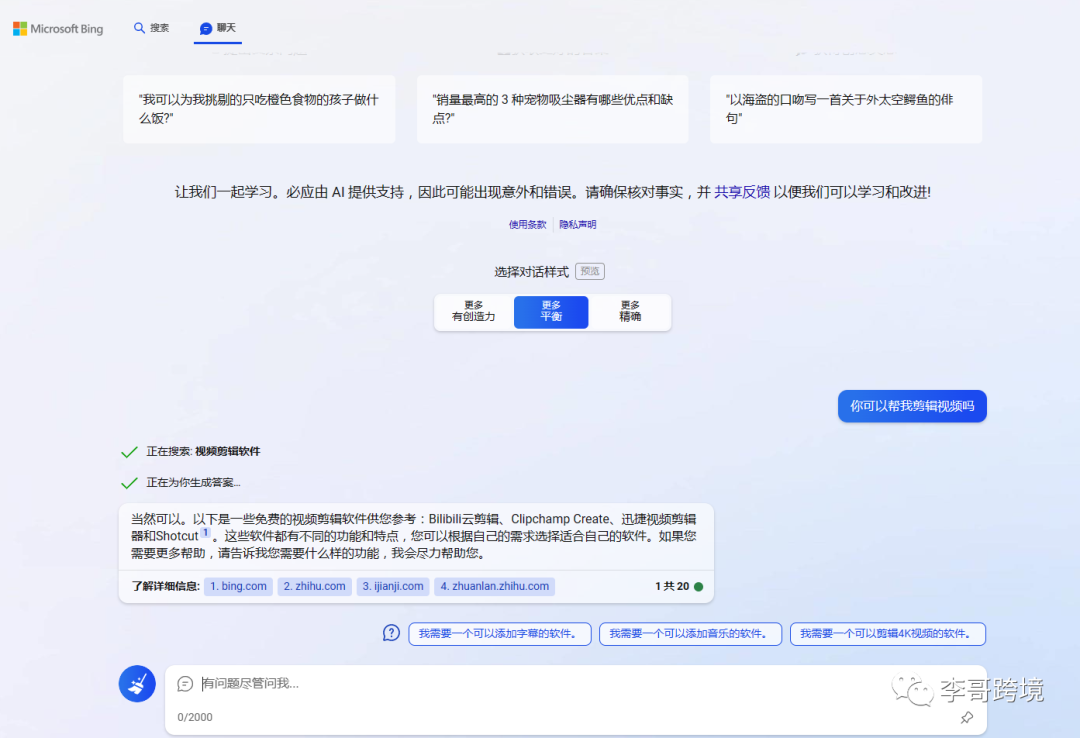Click the new topic broom button
This screenshot has width=1080, height=738.
[x=137, y=684]
